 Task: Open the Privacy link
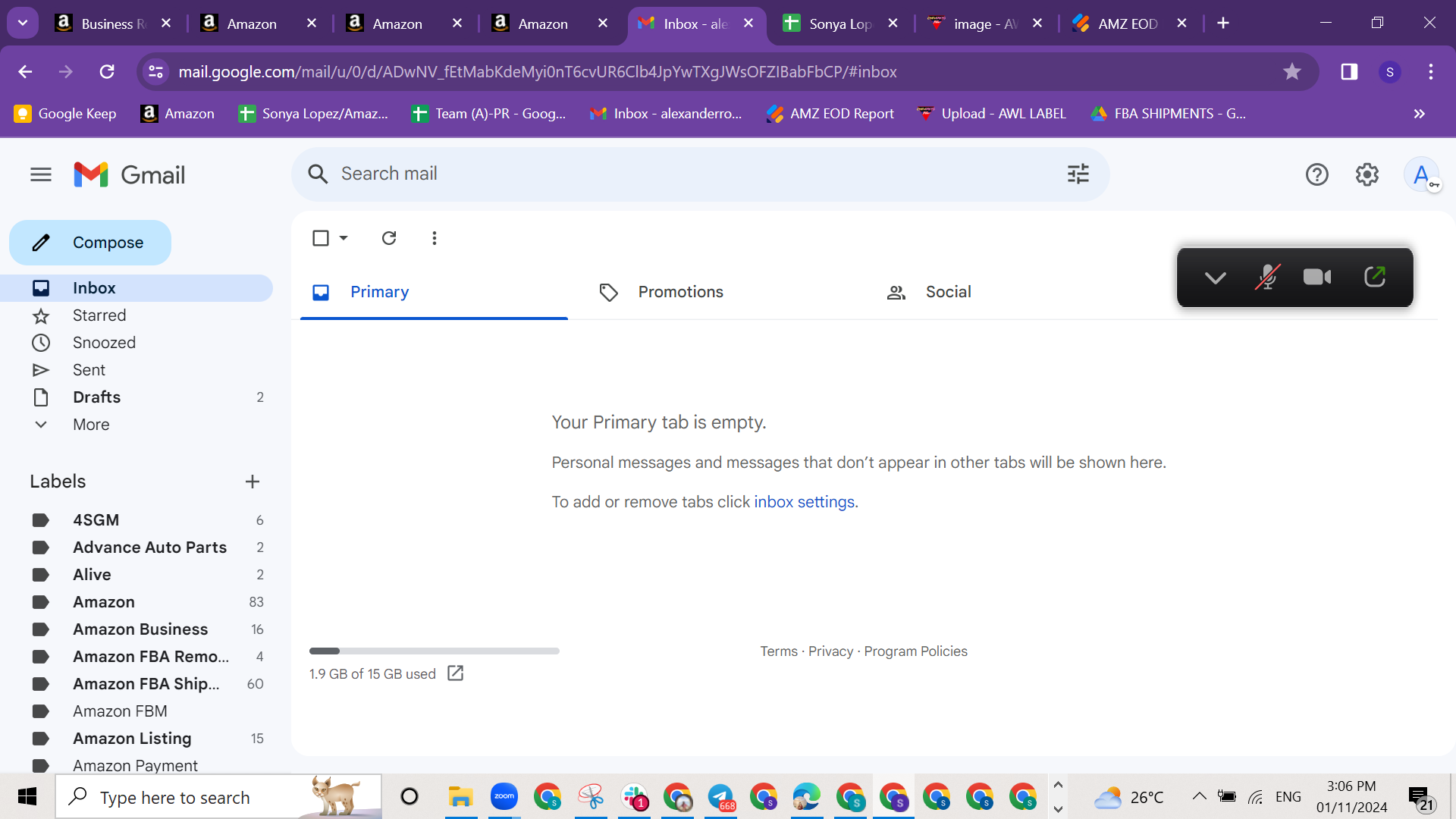tap(830, 651)
